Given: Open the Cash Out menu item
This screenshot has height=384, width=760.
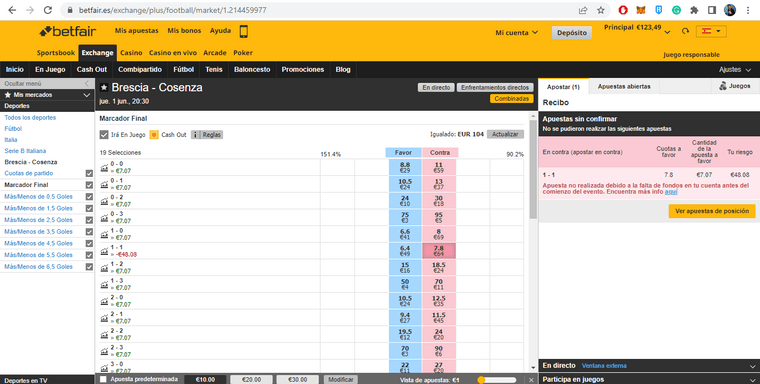Looking at the screenshot, I should (x=92, y=69).
